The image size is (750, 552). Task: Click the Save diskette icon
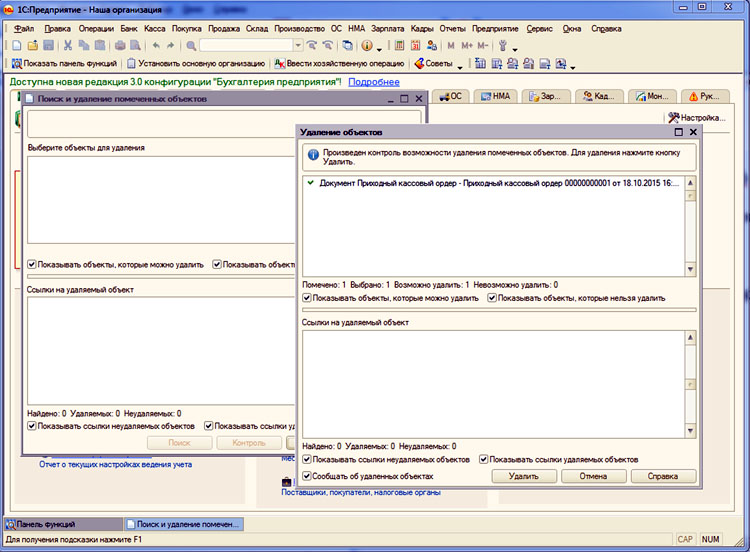point(48,45)
